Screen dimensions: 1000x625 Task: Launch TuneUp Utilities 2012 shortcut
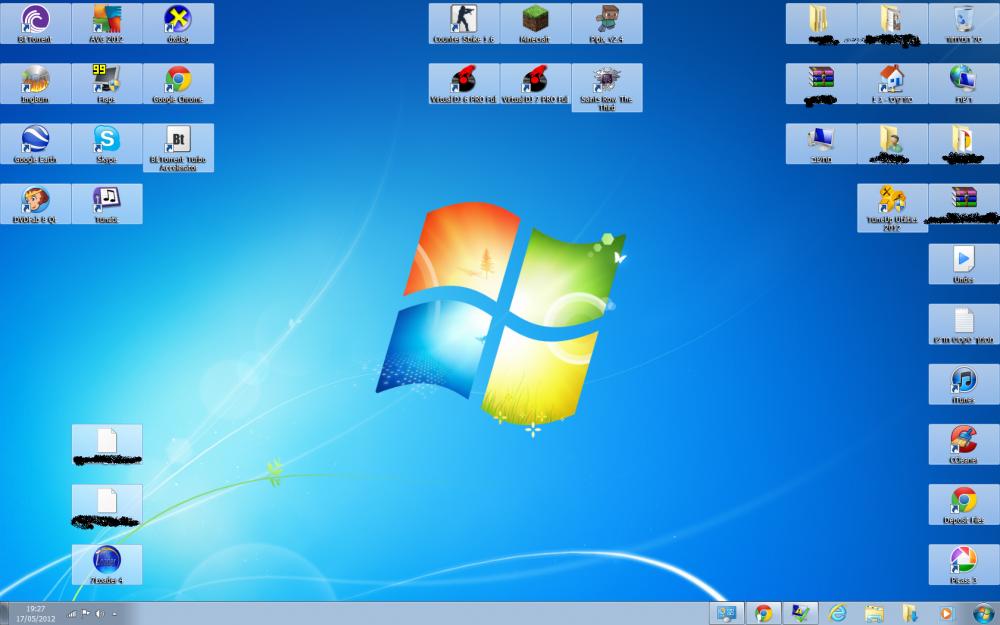pyautogui.click(x=892, y=208)
